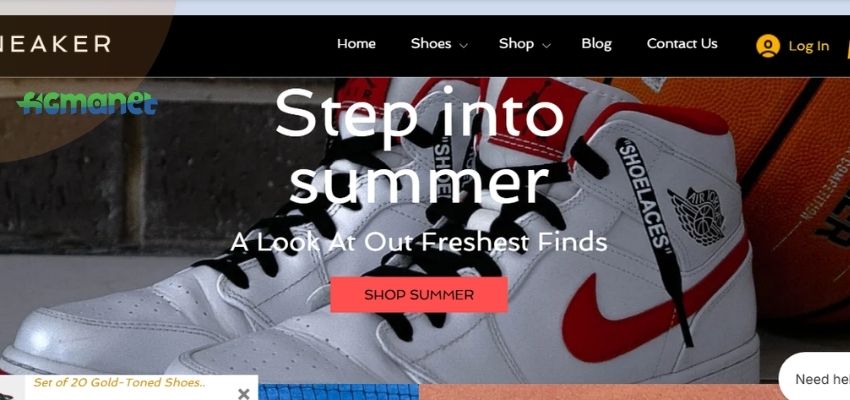Open the Shoes navigation menu
This screenshot has height=400, width=850.
point(431,44)
